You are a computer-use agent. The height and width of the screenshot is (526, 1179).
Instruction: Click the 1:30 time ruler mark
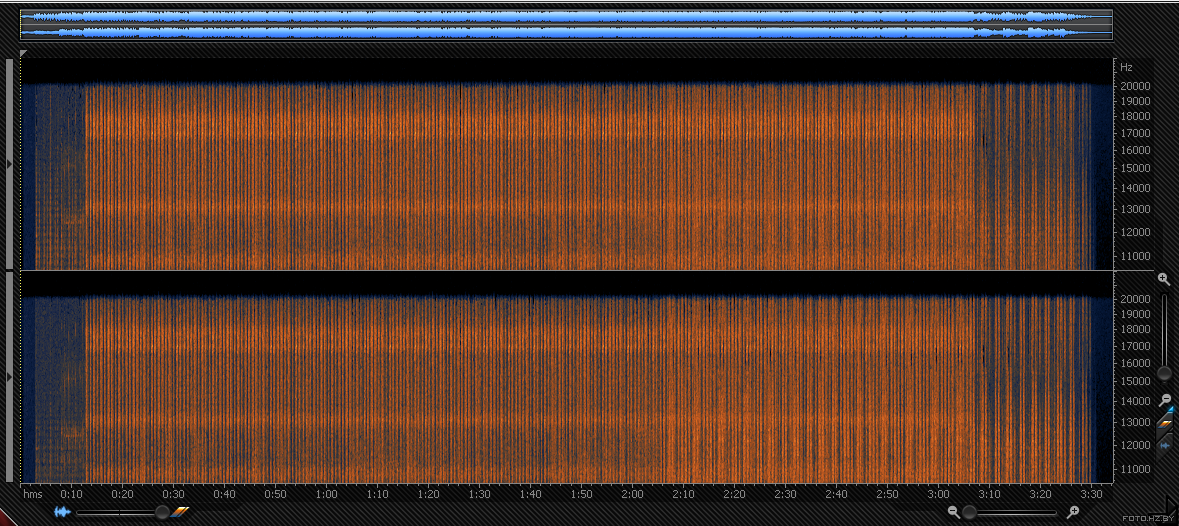tap(479, 494)
